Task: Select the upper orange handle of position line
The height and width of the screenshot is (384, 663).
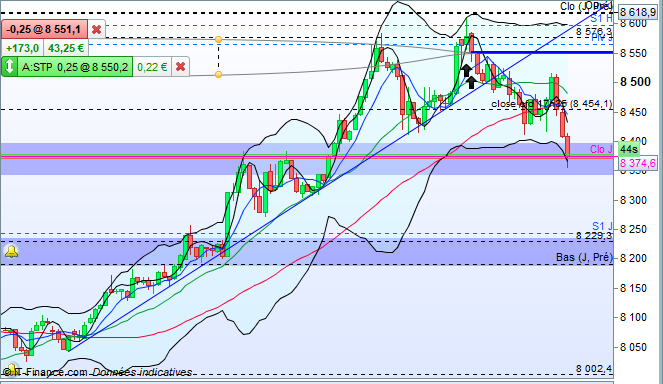Action: click(219, 39)
